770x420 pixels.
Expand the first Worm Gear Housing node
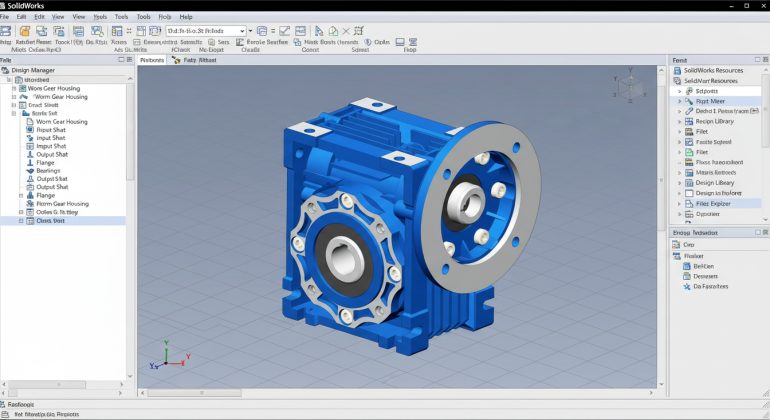(14, 88)
